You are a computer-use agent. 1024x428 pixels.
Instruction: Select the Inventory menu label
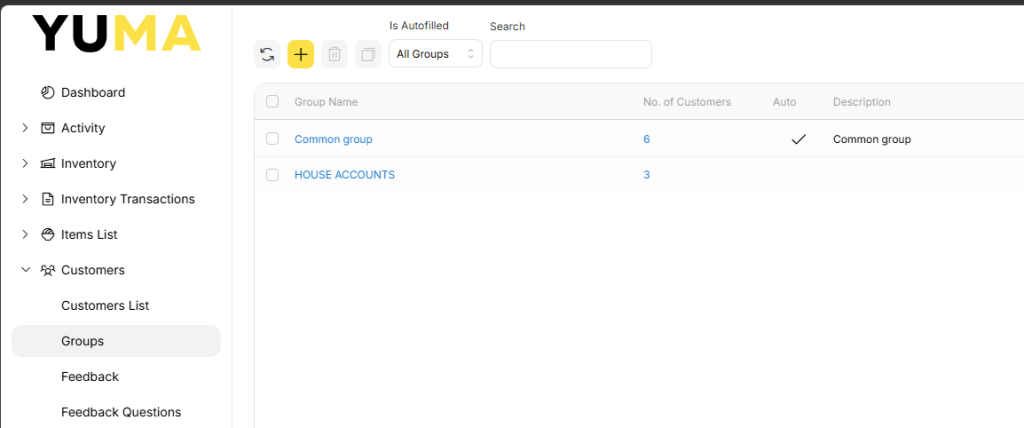click(x=88, y=163)
